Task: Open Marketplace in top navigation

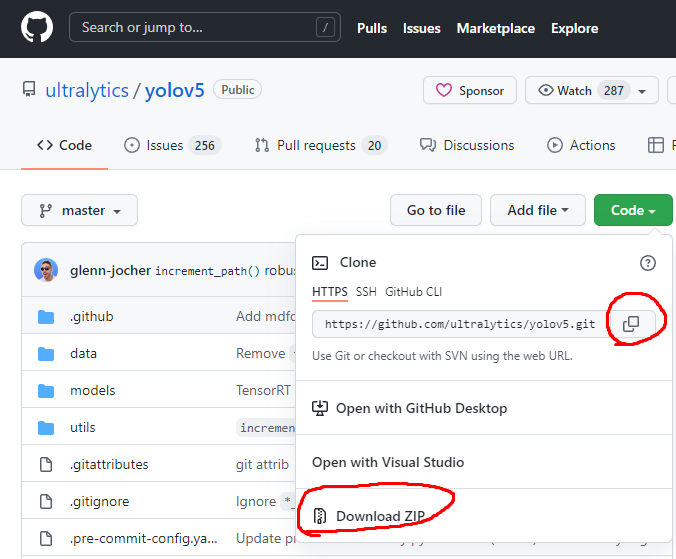Action: 496,28
